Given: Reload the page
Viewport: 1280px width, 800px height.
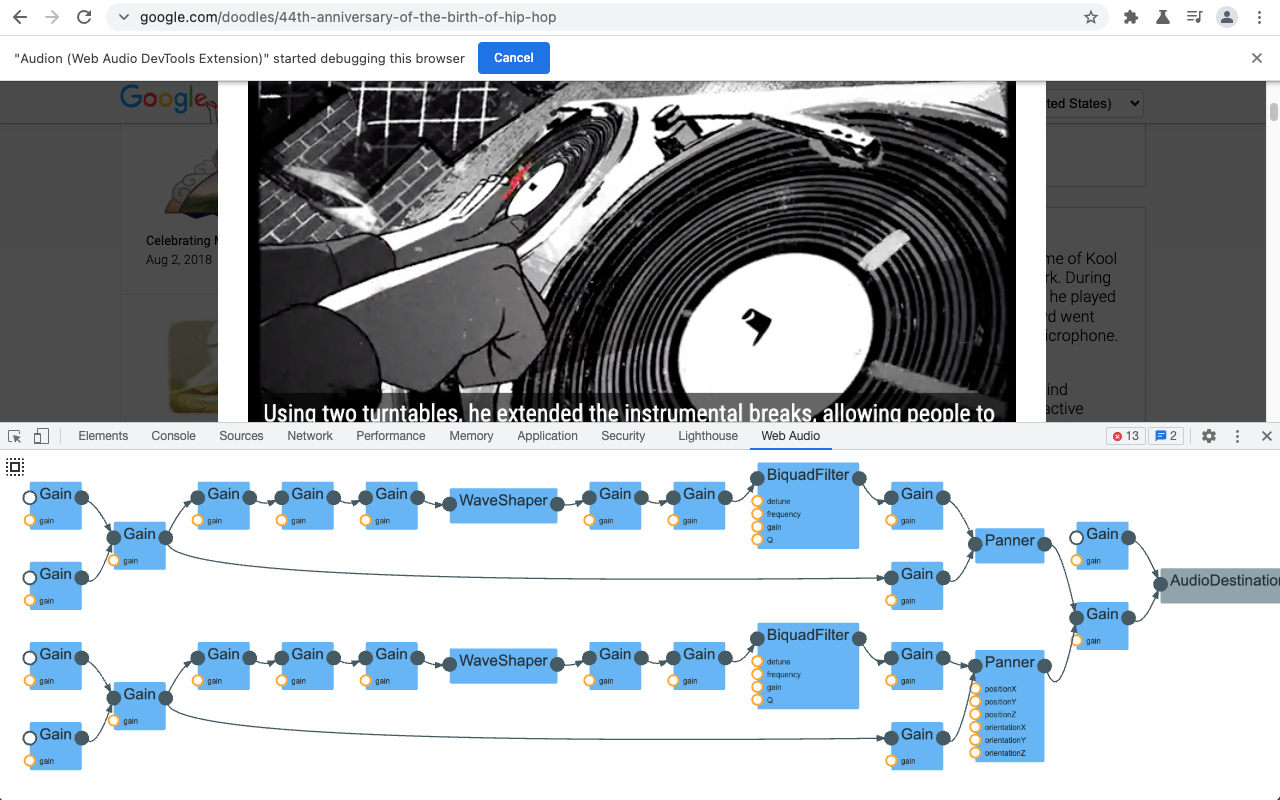Looking at the screenshot, I should point(84,17).
